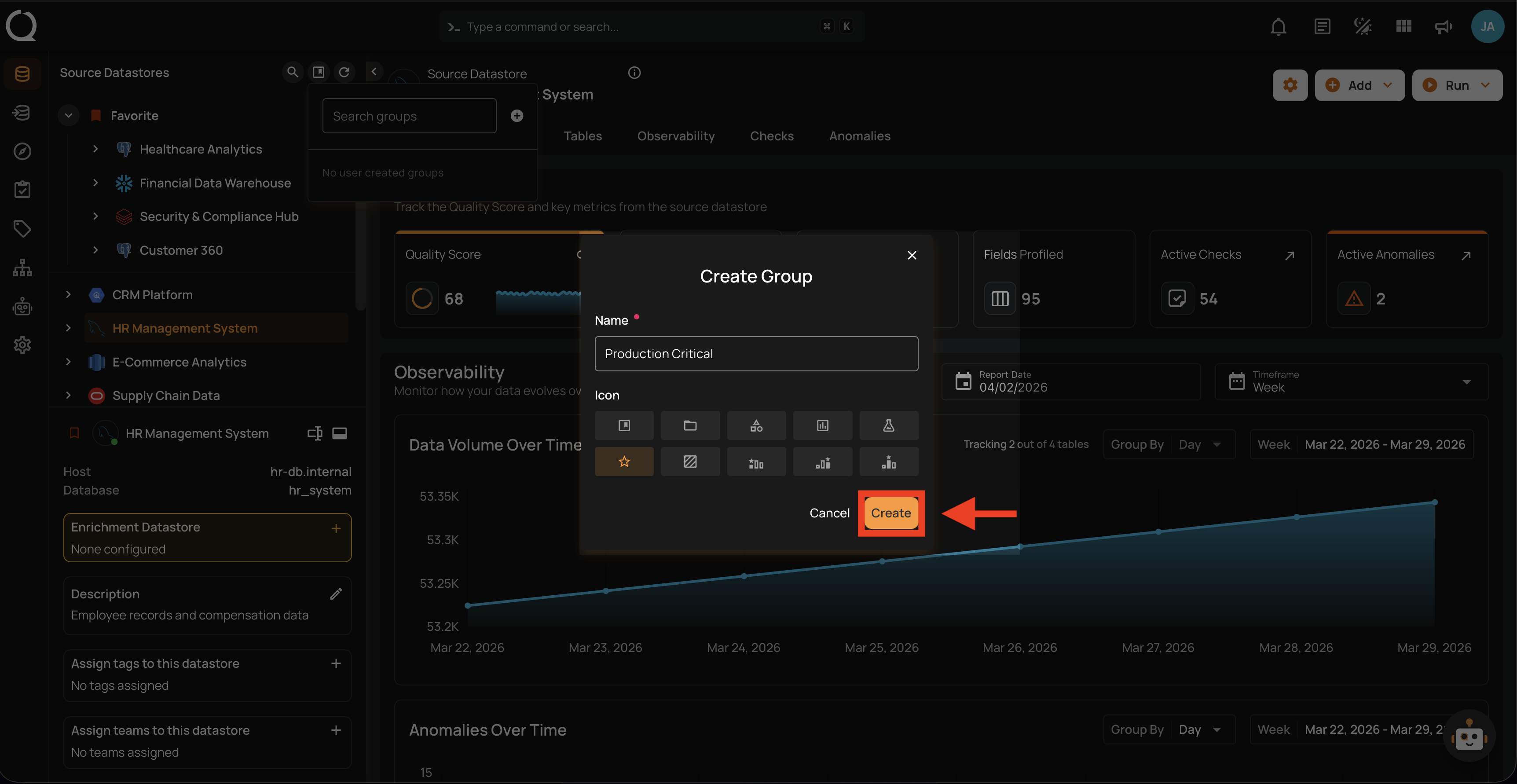The image size is (1517, 784).
Task: Open settings from the bottom sidebar gear
Action: point(22,345)
